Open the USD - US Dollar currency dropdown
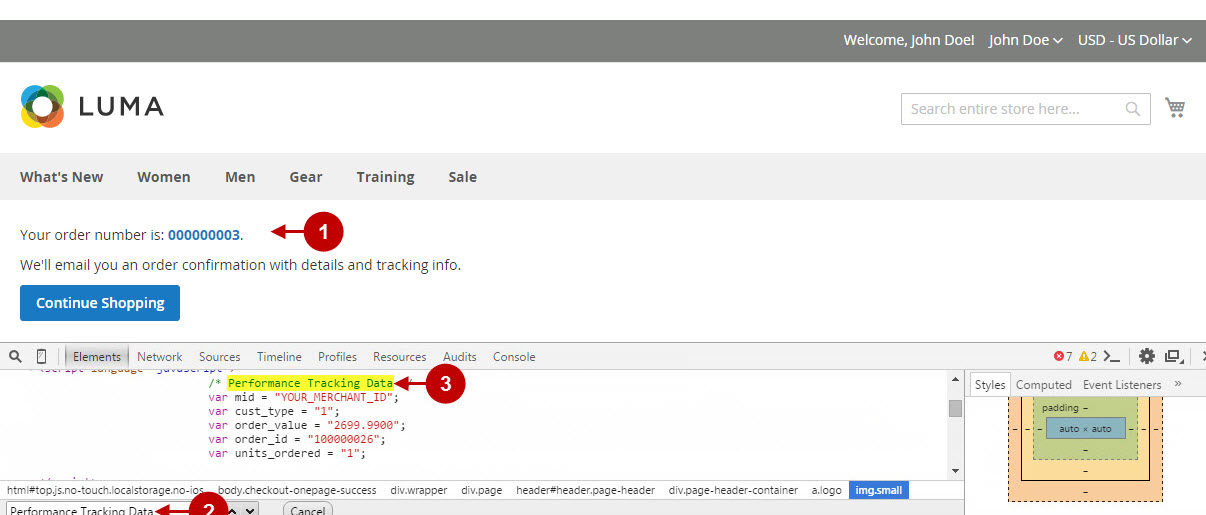 click(x=1135, y=40)
